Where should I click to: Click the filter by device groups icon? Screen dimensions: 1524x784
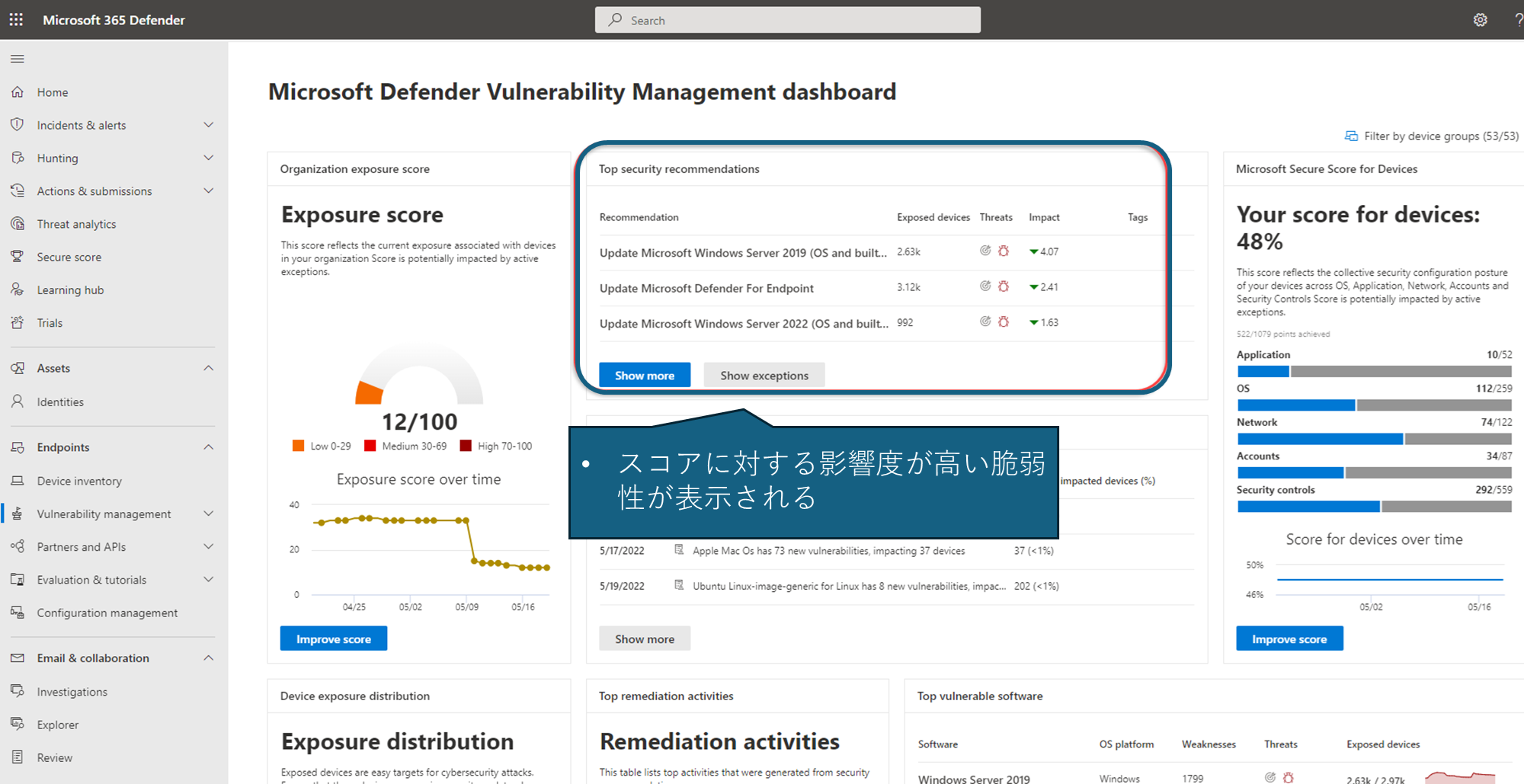pyautogui.click(x=1351, y=136)
